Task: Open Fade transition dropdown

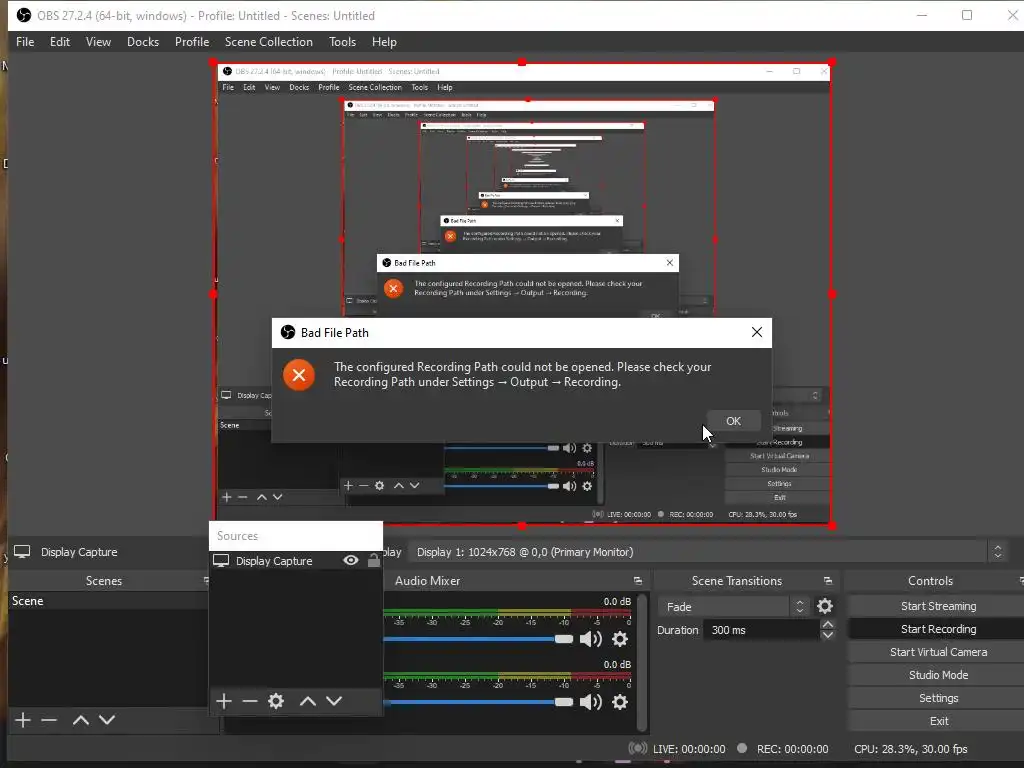Action: click(x=735, y=607)
